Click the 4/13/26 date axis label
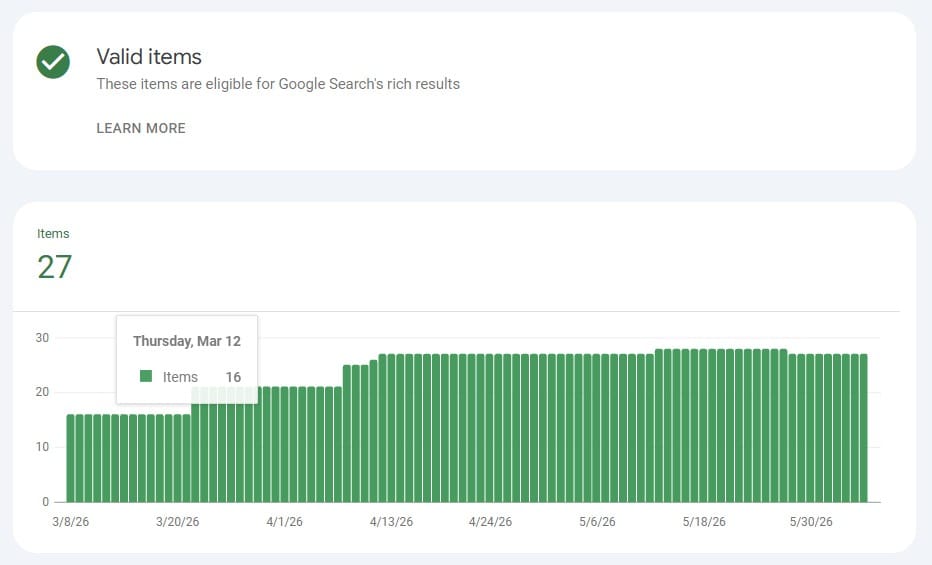The width and height of the screenshot is (932, 565). [x=391, y=522]
